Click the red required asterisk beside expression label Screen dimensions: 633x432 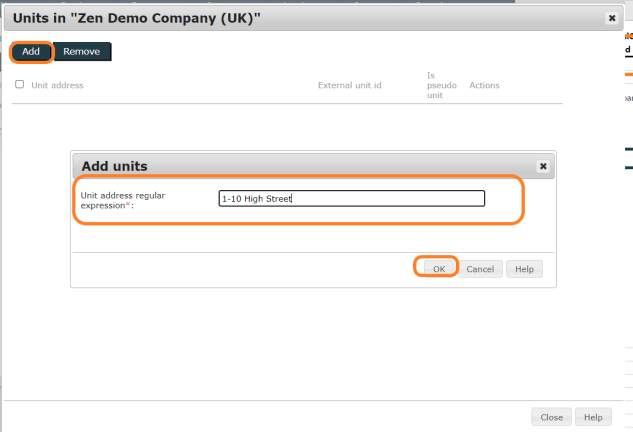[x=127, y=204]
